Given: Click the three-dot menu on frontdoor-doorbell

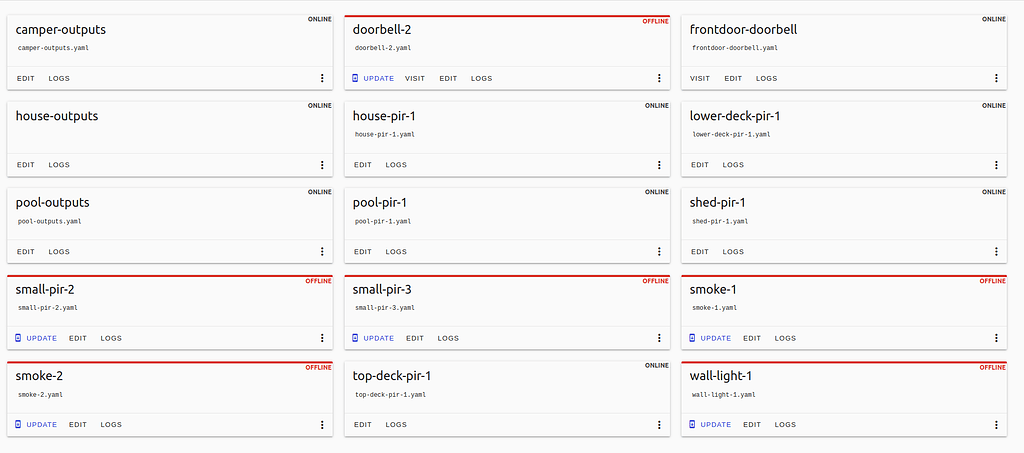Looking at the screenshot, I should [996, 78].
